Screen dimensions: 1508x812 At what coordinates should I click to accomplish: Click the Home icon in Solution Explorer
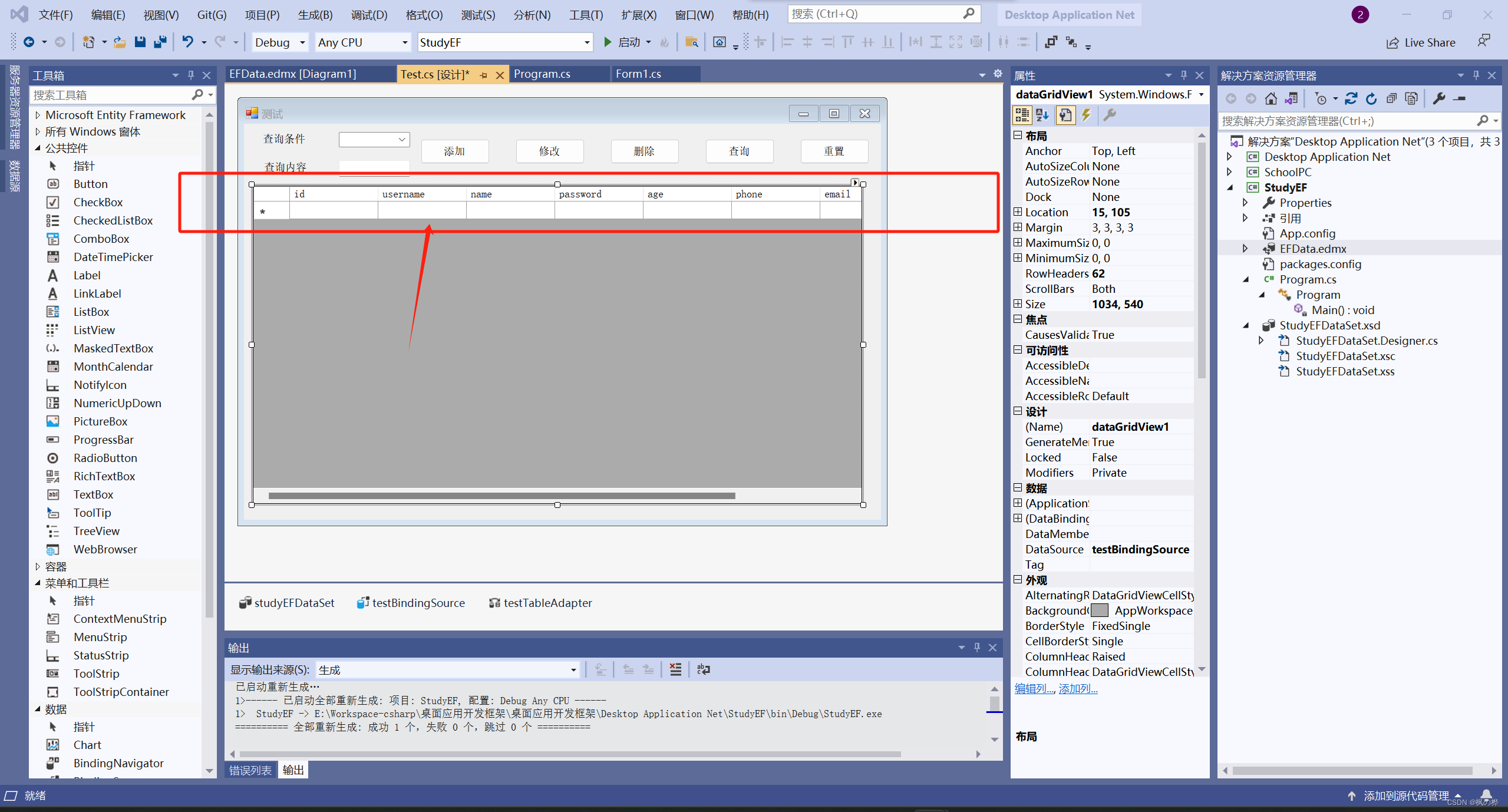[x=1271, y=98]
